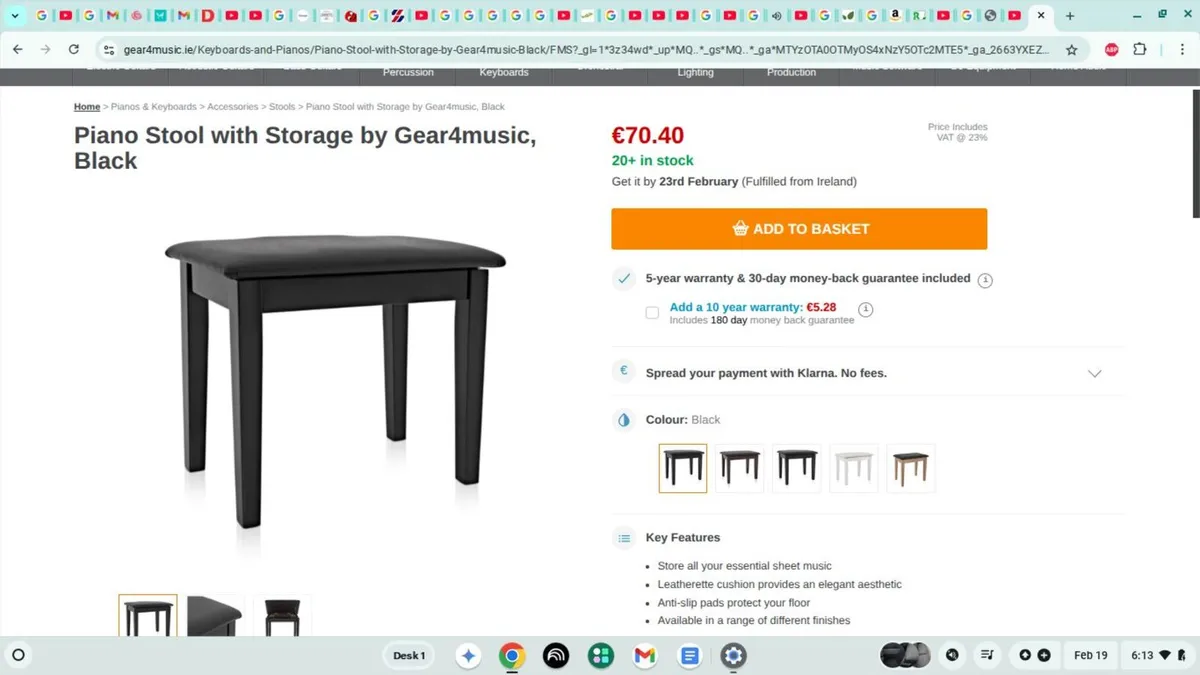
Task: Open the browser Extensions puzzle icon
Action: pos(1139,48)
